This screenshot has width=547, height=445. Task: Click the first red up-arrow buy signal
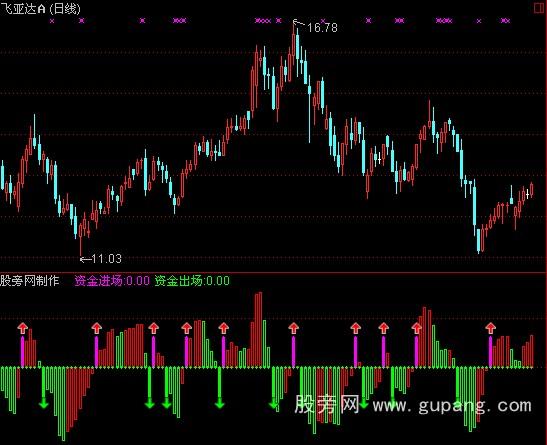click(23, 328)
